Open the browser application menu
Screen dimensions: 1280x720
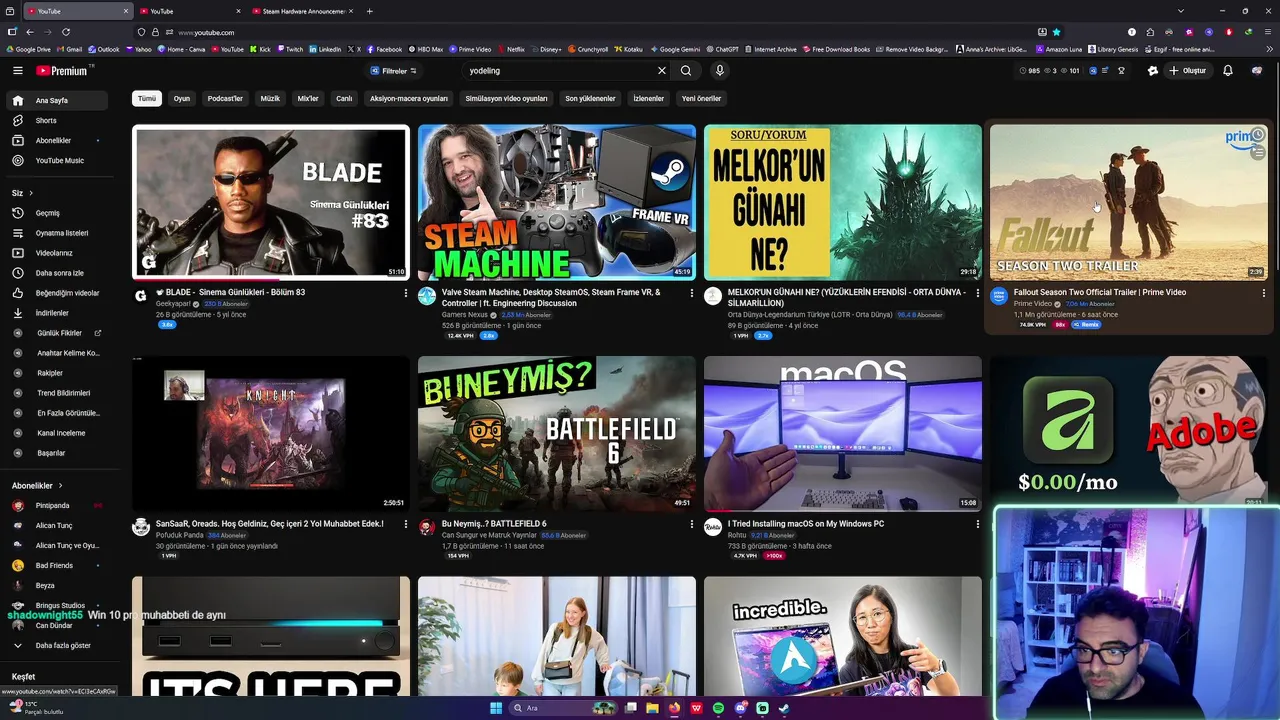click(1267, 32)
